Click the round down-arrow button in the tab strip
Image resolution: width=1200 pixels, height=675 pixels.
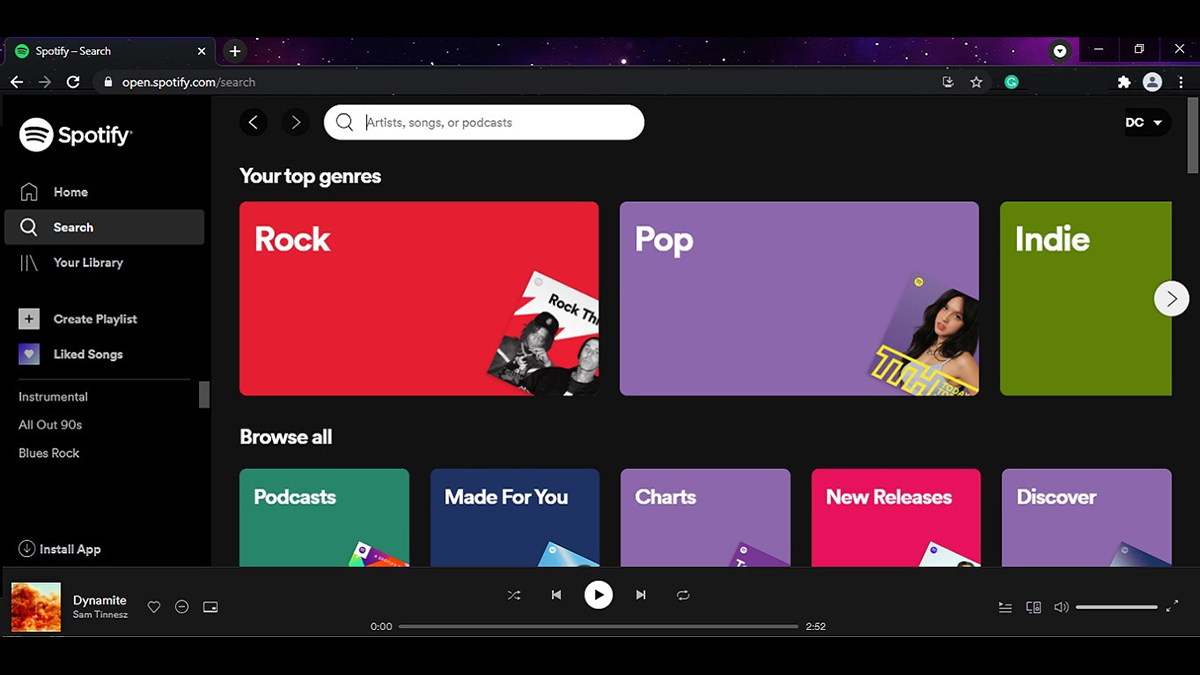coord(1060,51)
